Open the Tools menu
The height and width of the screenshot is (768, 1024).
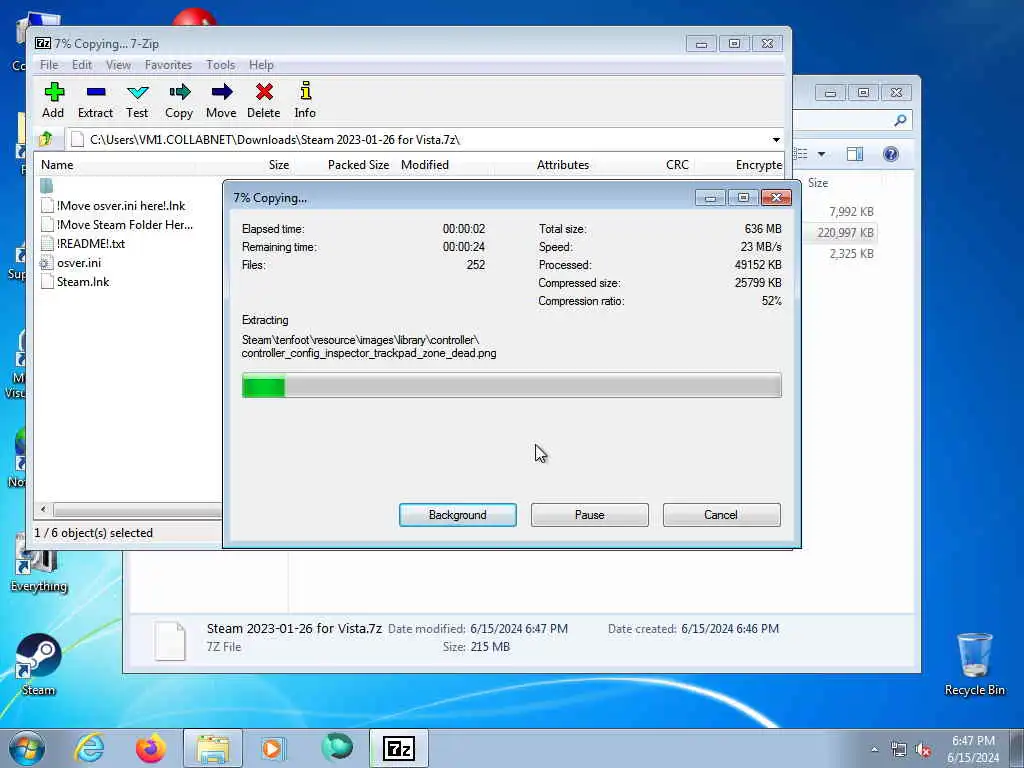click(221, 65)
